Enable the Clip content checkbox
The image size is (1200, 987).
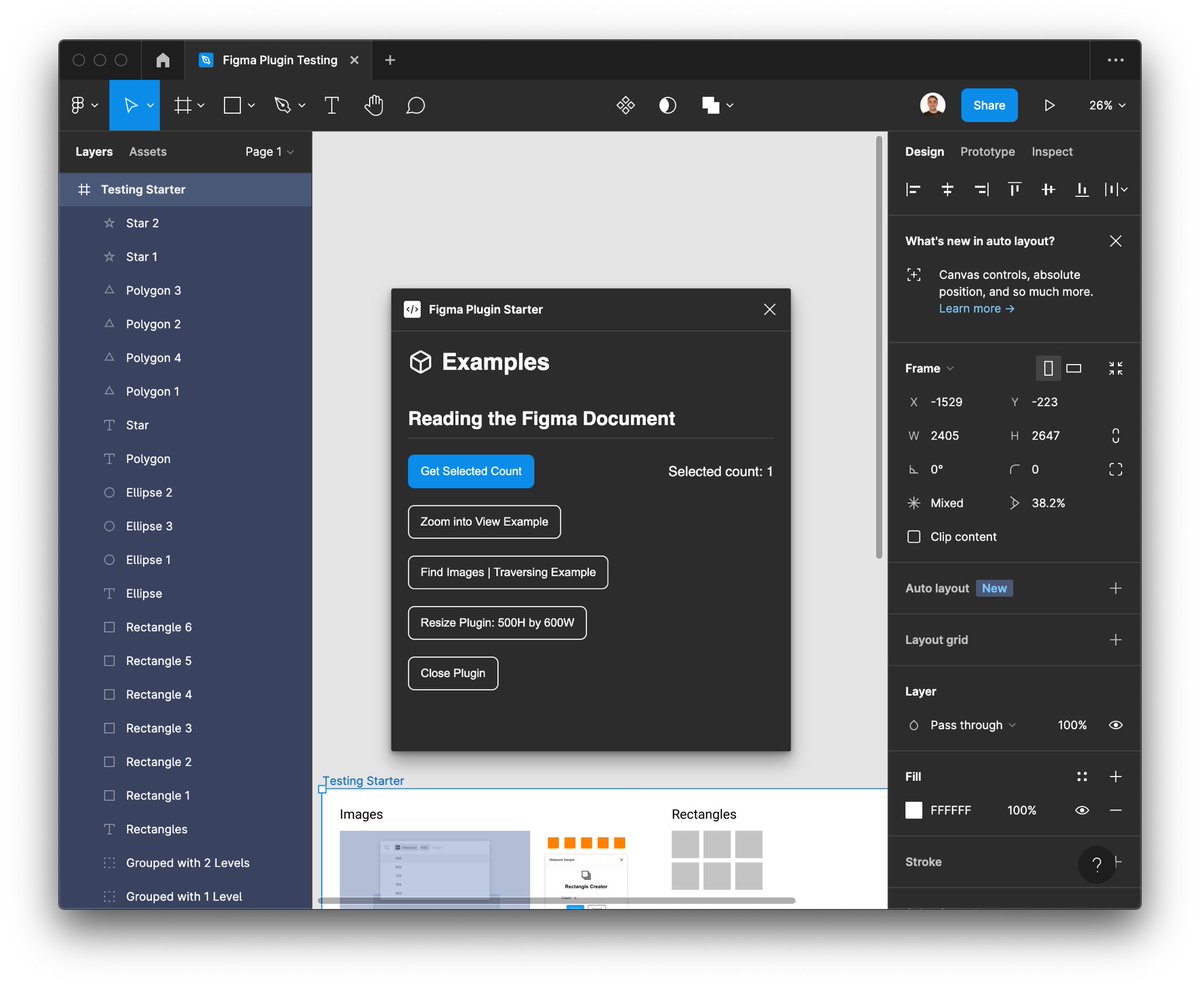tap(914, 537)
